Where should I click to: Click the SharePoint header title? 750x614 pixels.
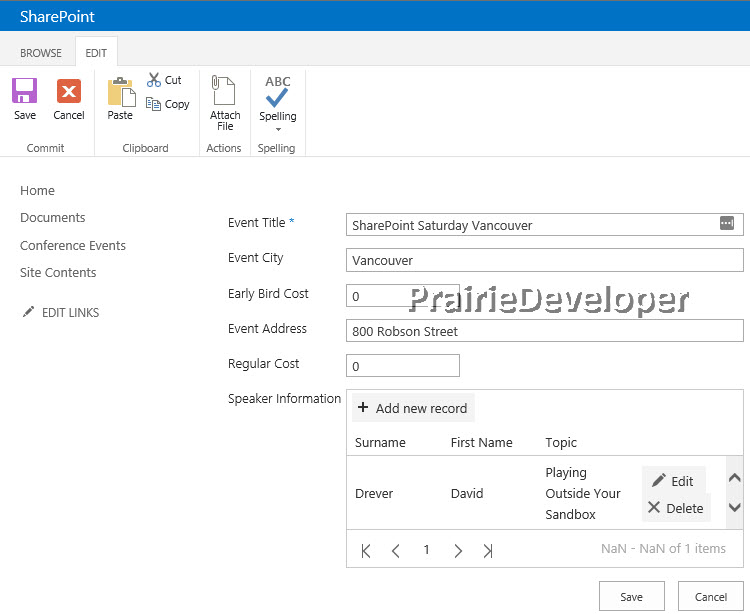57,16
